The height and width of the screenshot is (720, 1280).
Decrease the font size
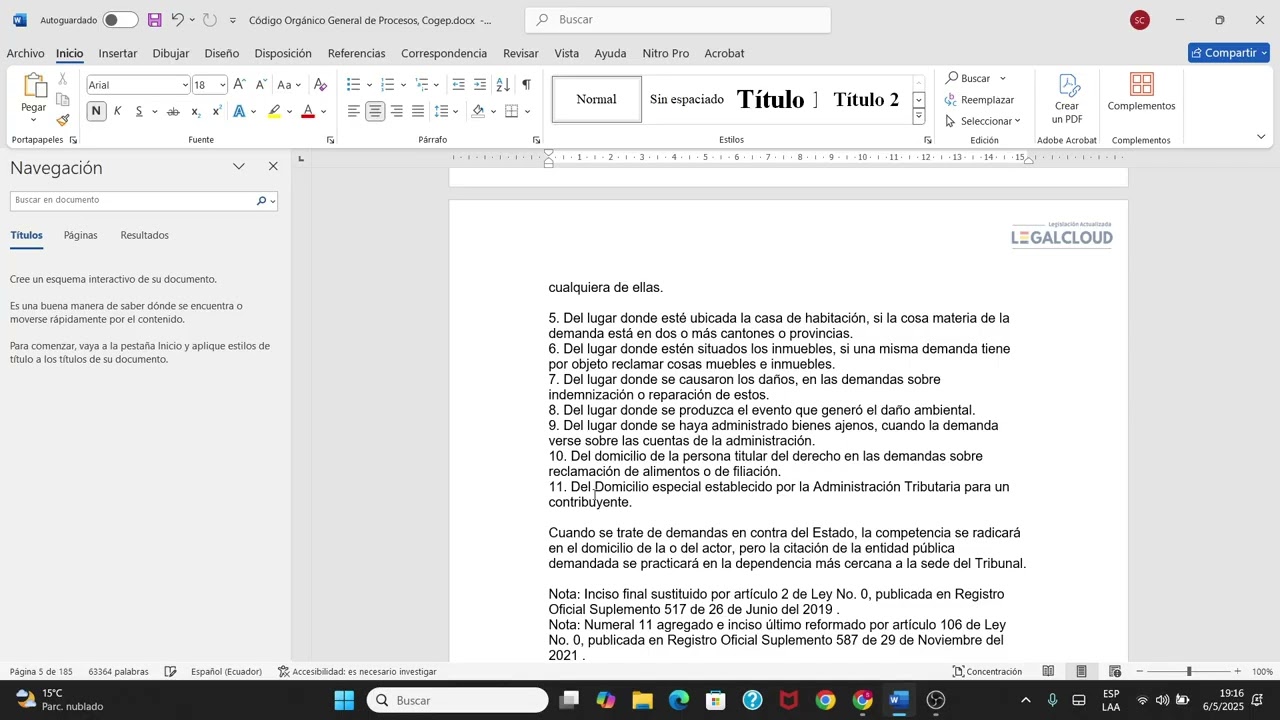coord(261,85)
